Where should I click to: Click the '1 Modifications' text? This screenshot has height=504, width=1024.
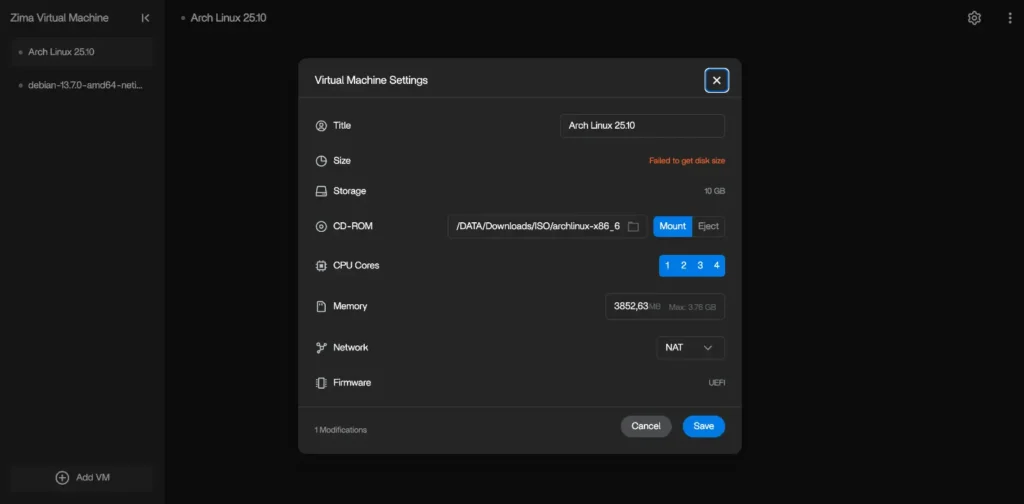[x=341, y=430]
